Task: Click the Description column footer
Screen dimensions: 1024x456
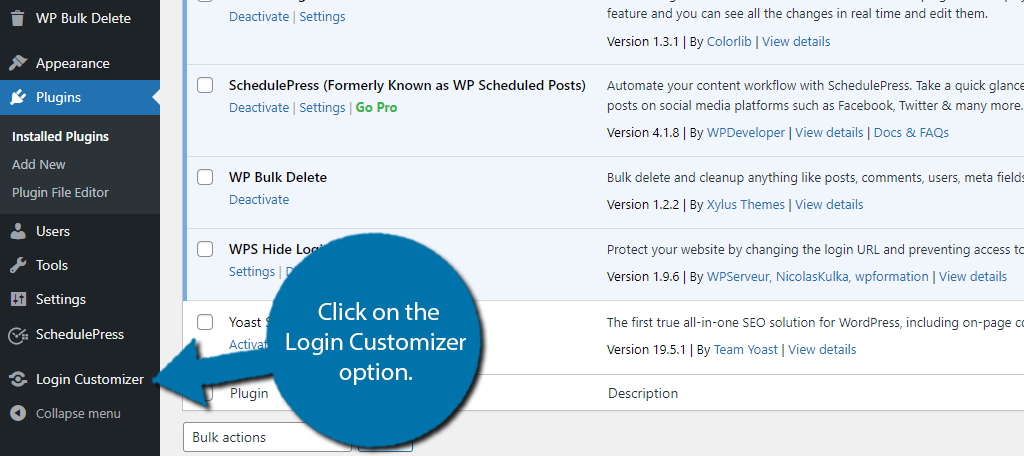Action: tap(643, 393)
